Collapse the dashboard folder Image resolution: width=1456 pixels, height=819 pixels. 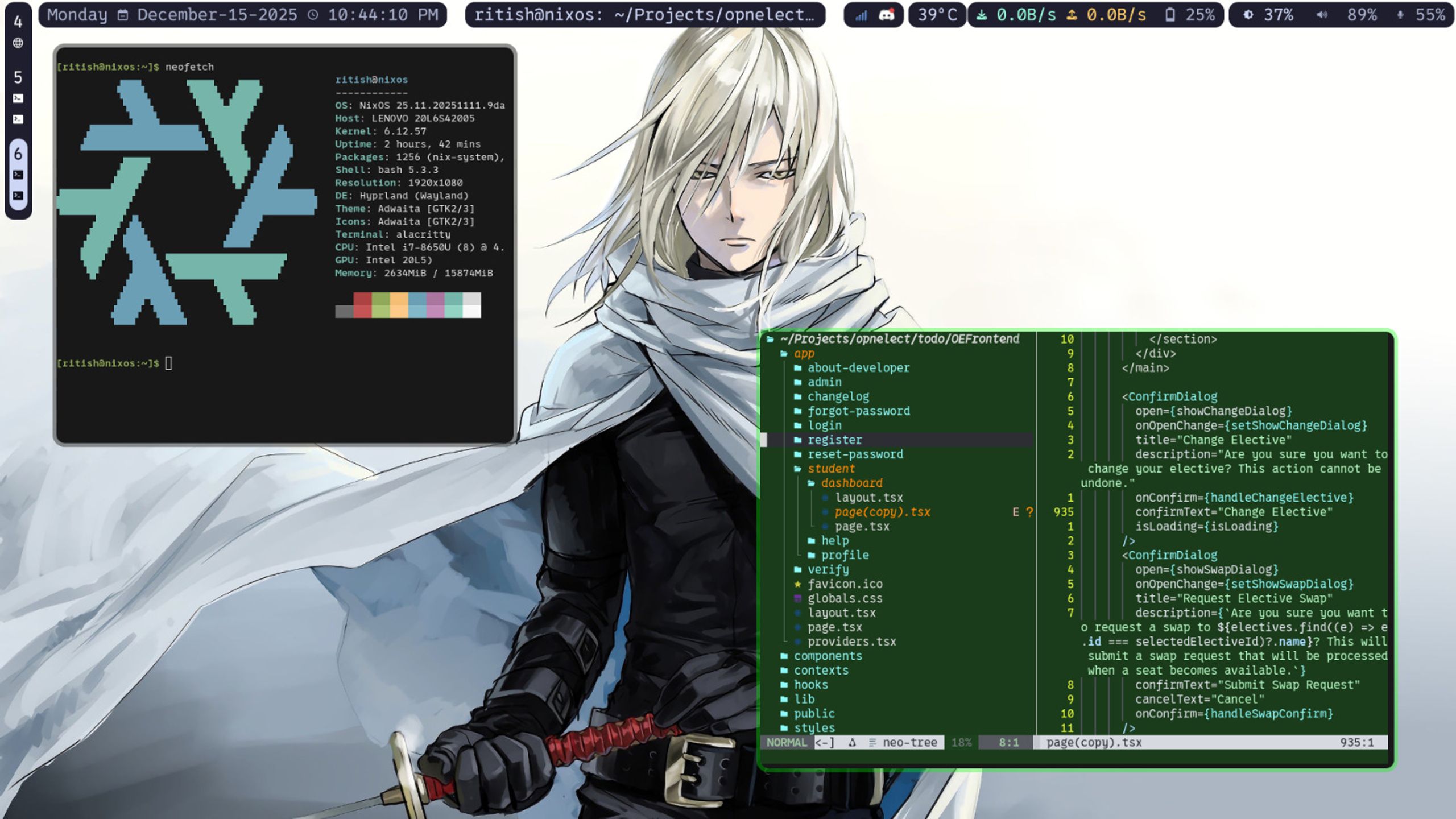click(851, 483)
